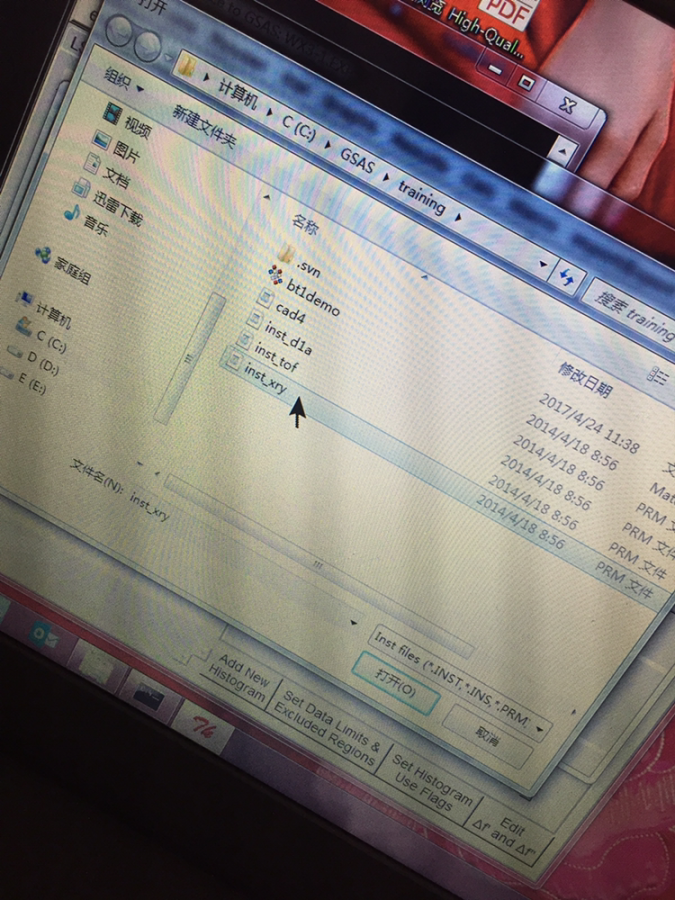Click 新建文件夹 (New folder) button
This screenshot has width=675, height=900.
pyautogui.click(x=204, y=126)
